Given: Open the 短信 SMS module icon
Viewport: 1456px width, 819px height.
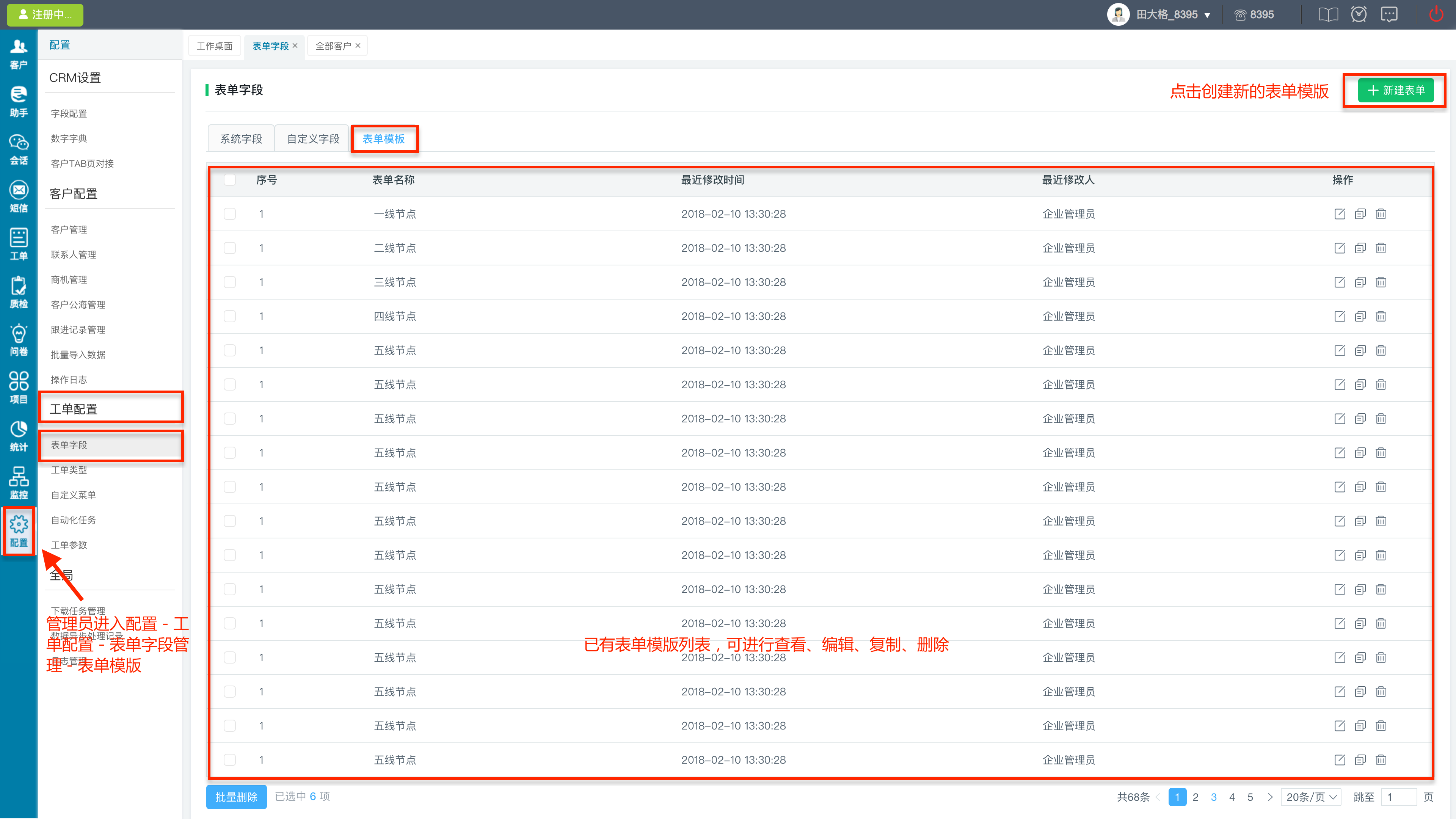Looking at the screenshot, I should click(x=19, y=197).
